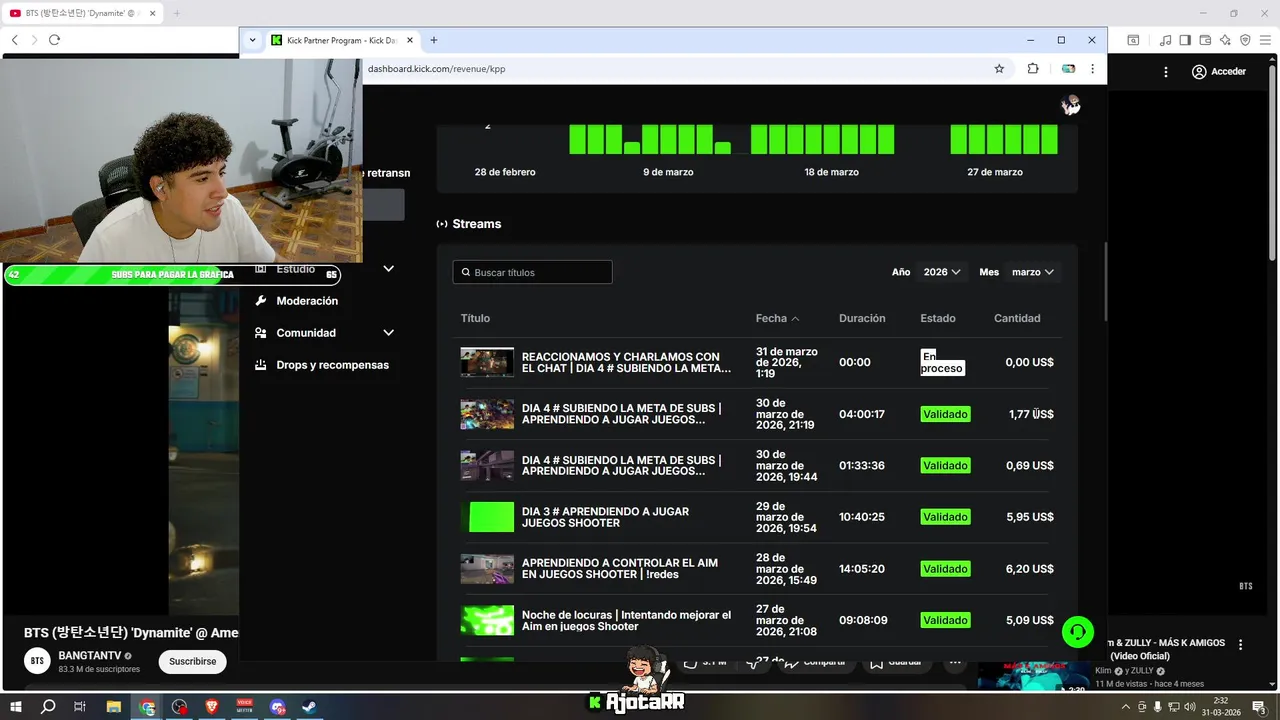Click Validado badge in 5,95 US$ row
The width and height of the screenshot is (1280, 720).
click(945, 517)
